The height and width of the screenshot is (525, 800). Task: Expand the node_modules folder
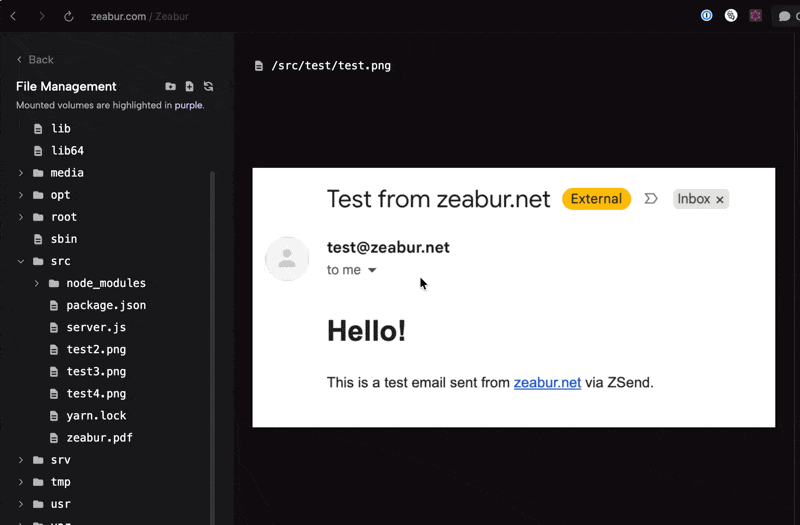[x=37, y=283]
